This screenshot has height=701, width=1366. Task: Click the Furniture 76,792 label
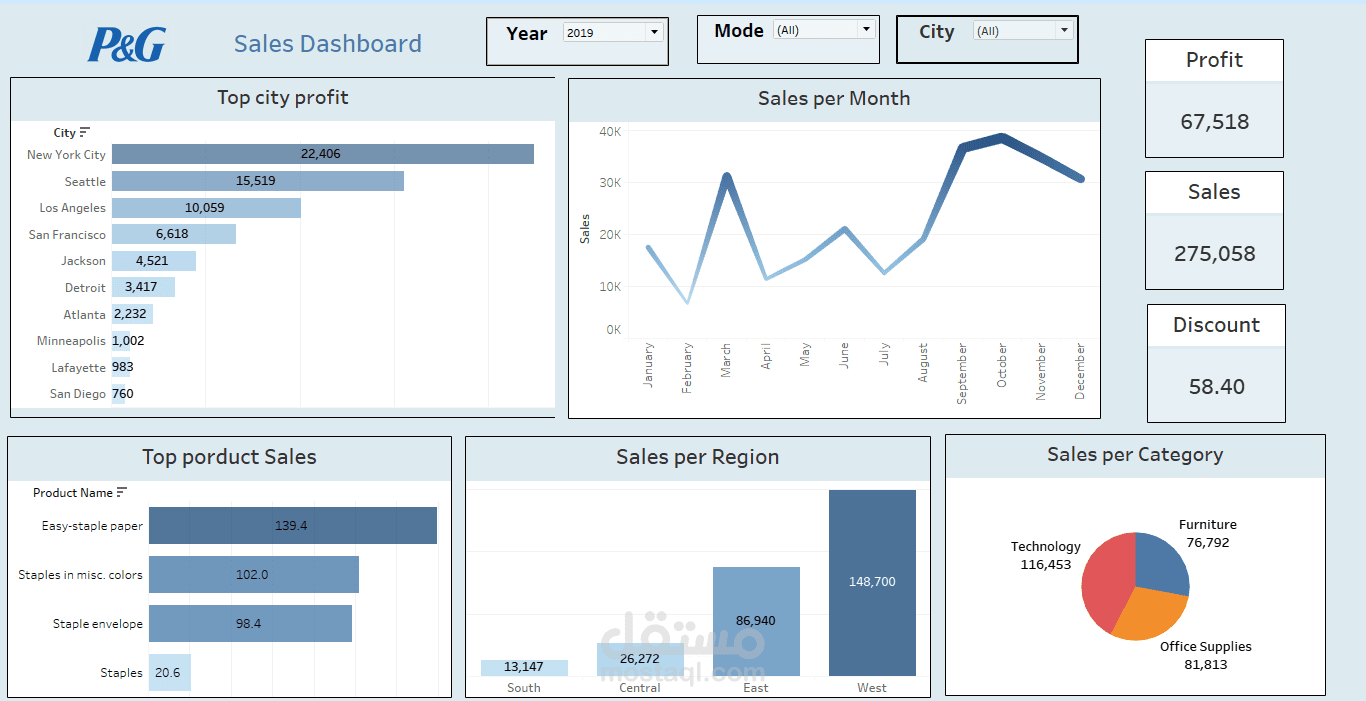coord(1207,534)
